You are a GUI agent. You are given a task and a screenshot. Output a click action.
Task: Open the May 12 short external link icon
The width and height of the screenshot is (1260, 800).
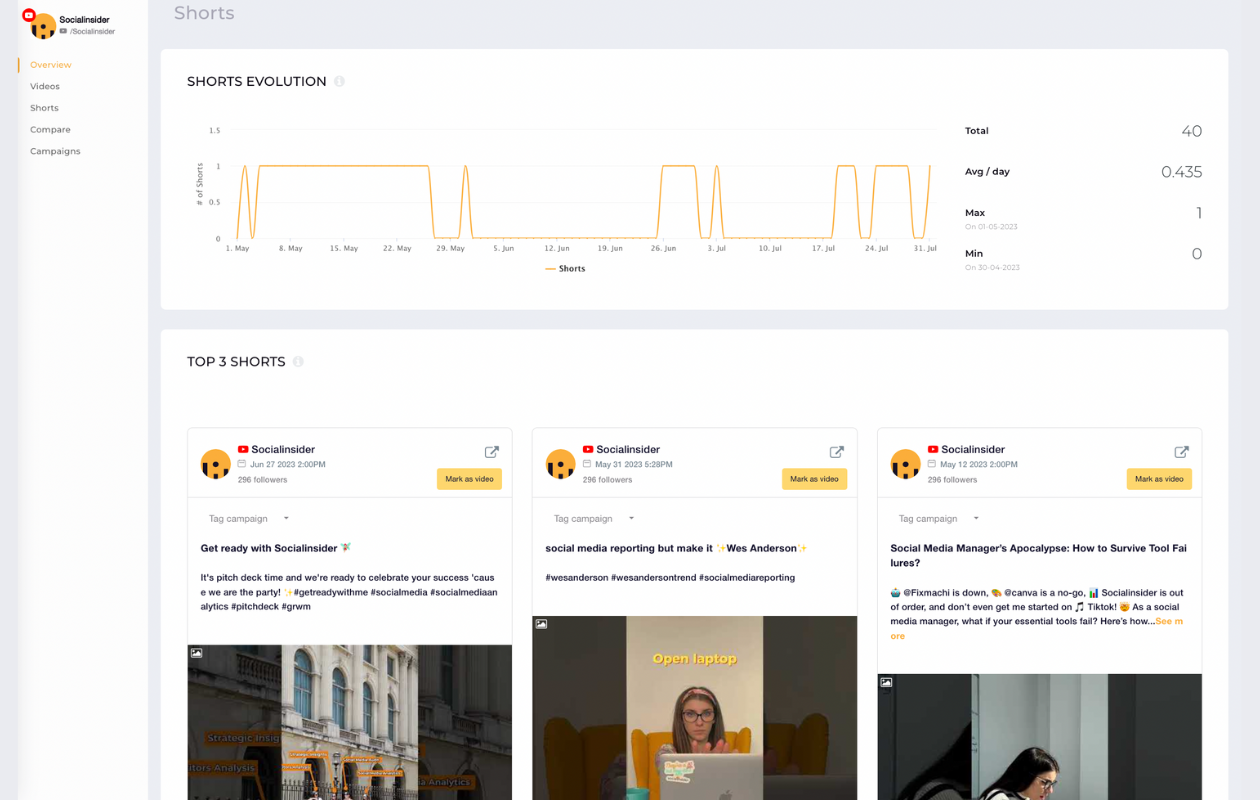[x=1181, y=452]
